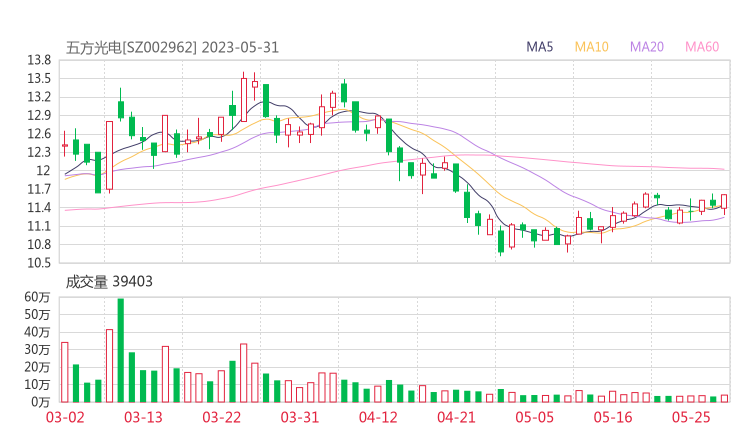This screenshot has height=440, width=740.
Task: Click the chart title 五方光电[SZ002962] 2023-05-31
Action: click(172, 48)
